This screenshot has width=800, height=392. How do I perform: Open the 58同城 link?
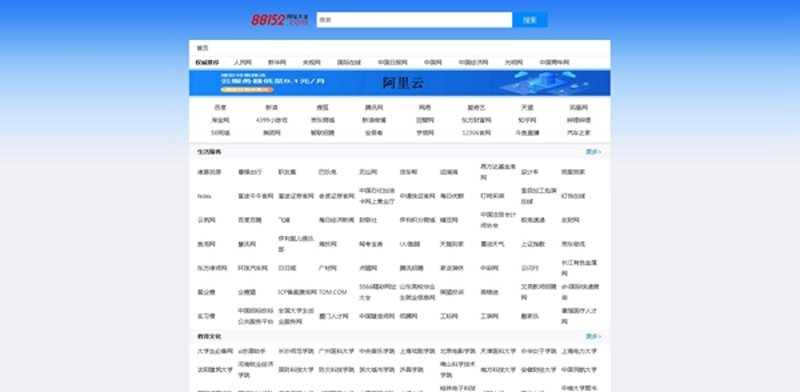[x=220, y=133]
